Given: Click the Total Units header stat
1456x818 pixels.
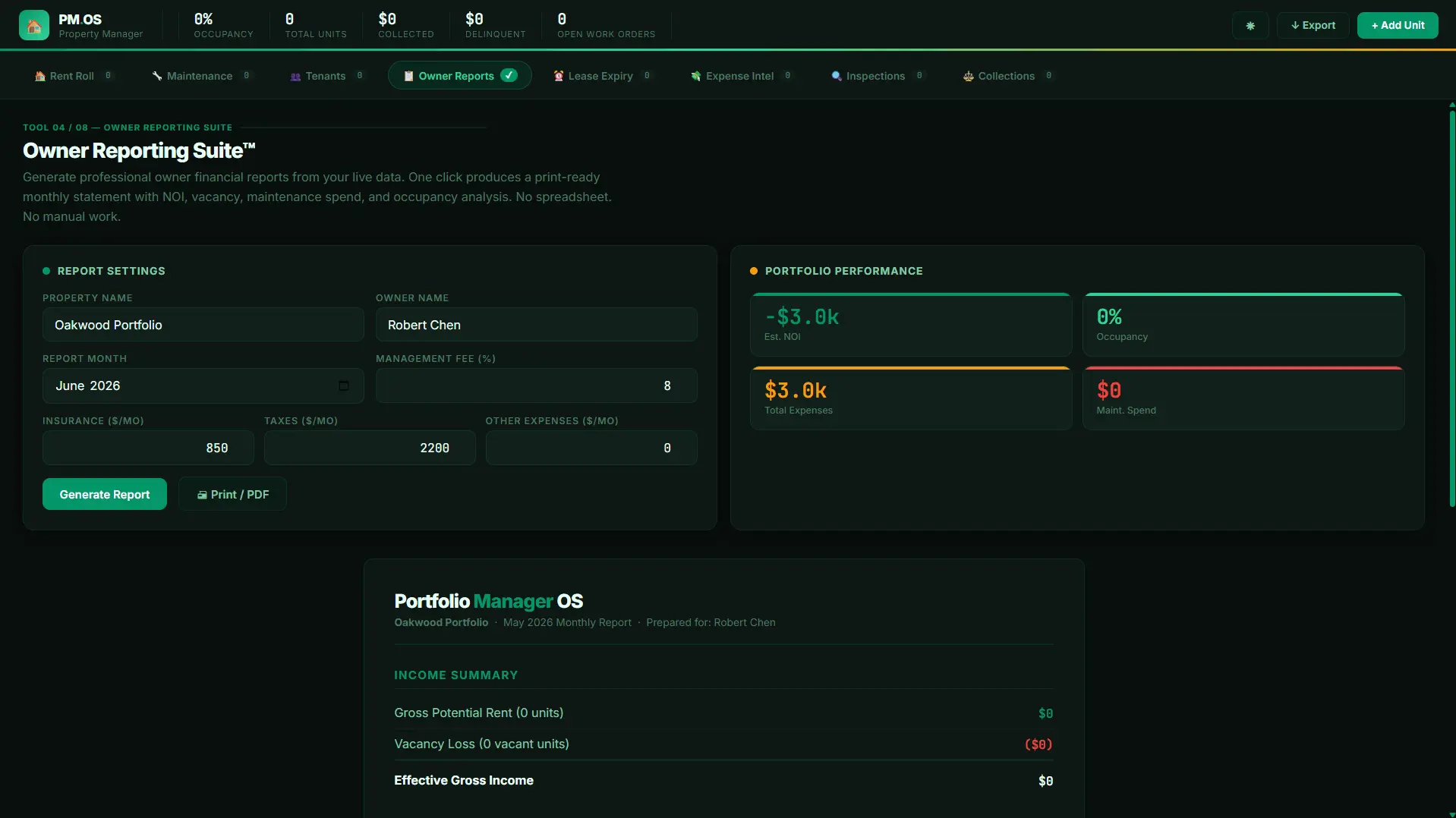Looking at the screenshot, I should [x=316, y=25].
